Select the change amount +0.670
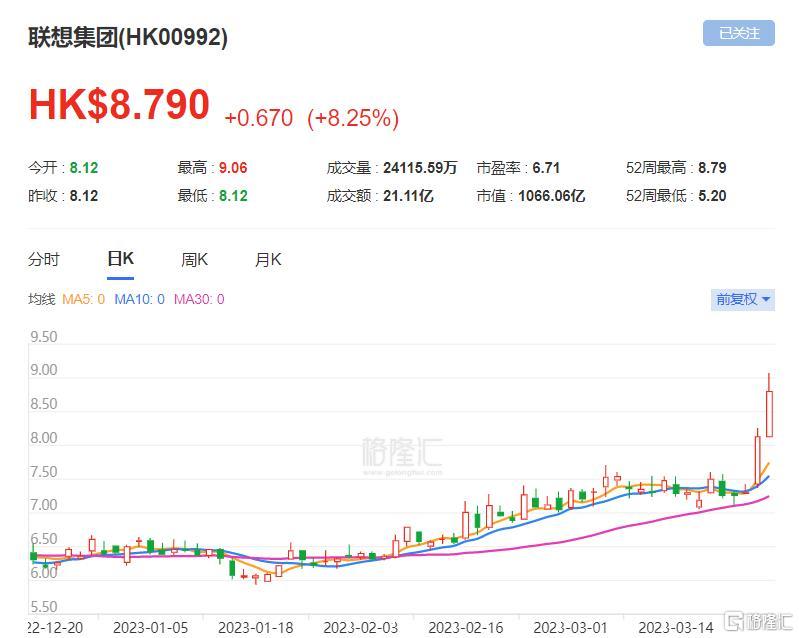This screenshot has width=799, height=638. pos(258,118)
